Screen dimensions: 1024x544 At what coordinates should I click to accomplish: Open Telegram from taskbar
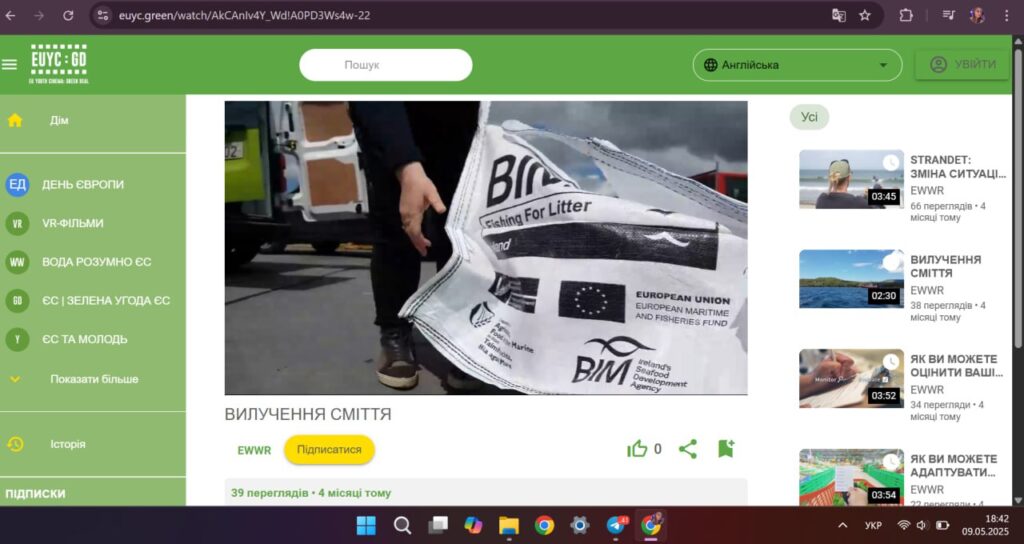tap(616, 525)
